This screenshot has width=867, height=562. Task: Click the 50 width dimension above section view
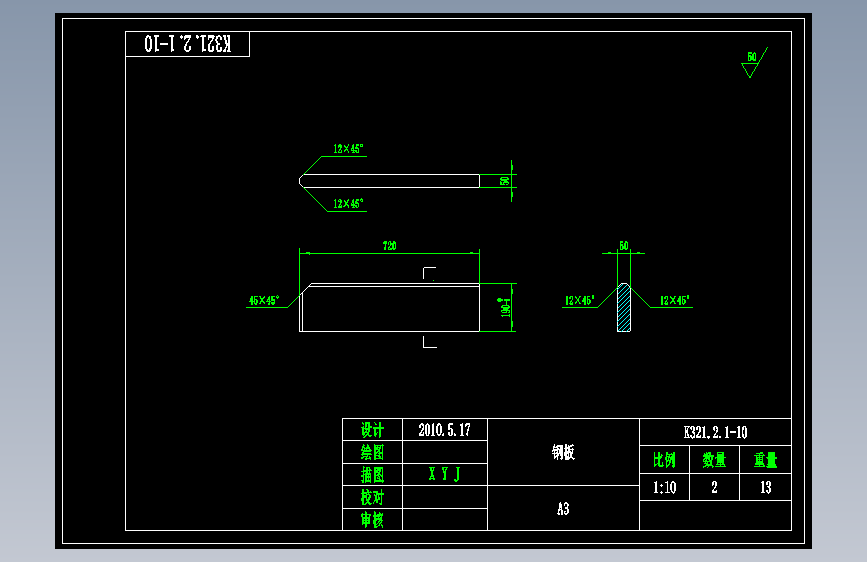point(624,246)
